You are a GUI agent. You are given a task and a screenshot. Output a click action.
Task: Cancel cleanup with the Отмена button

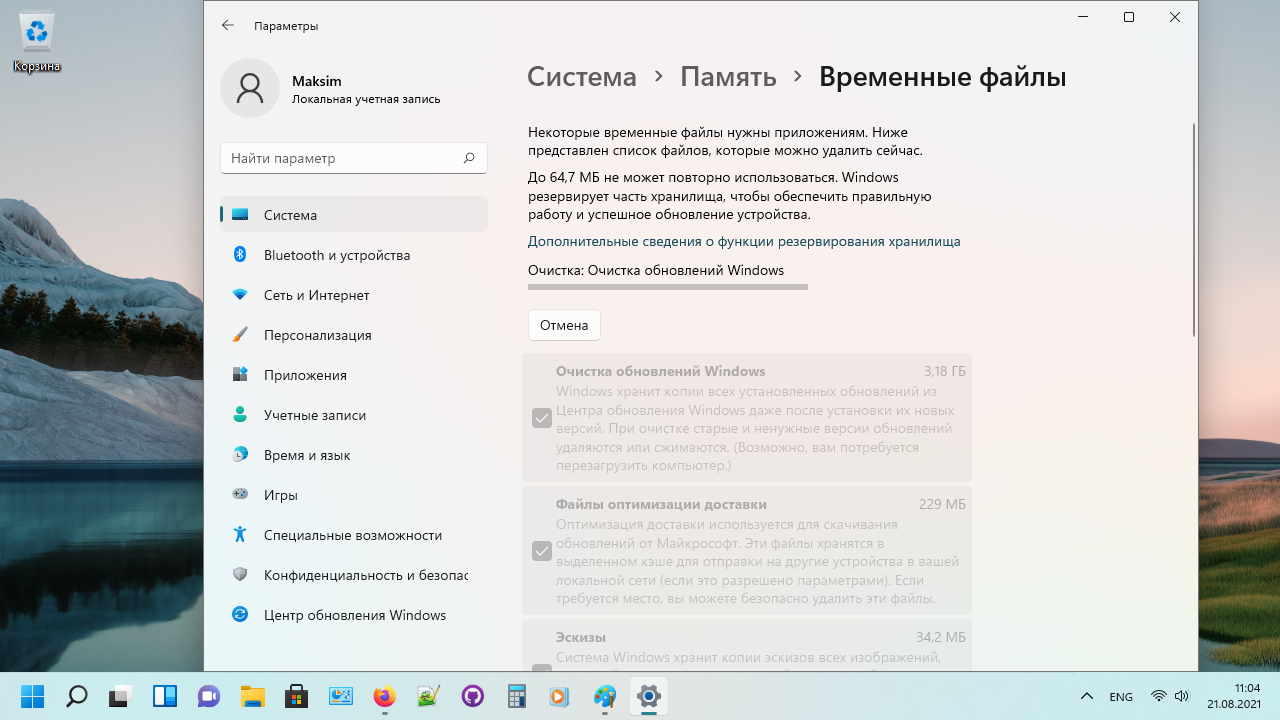564,325
